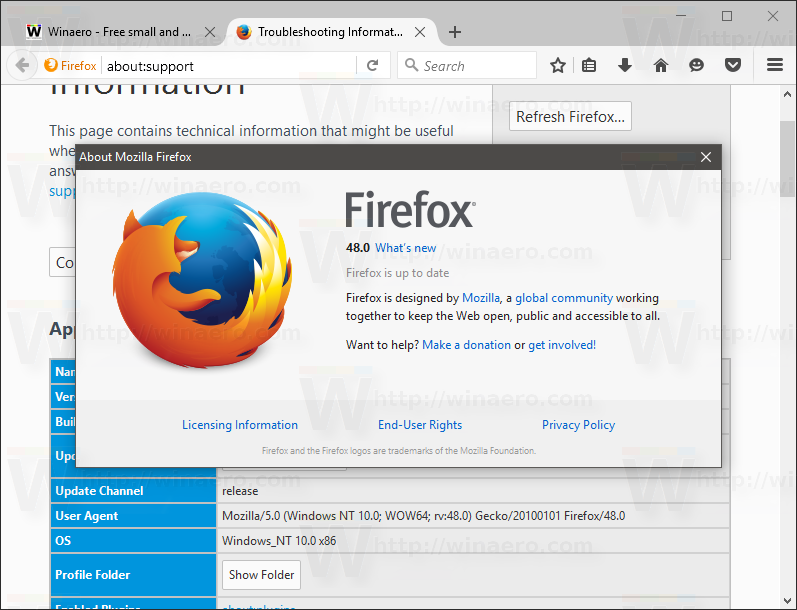Click the User Agent row header

click(x=134, y=515)
